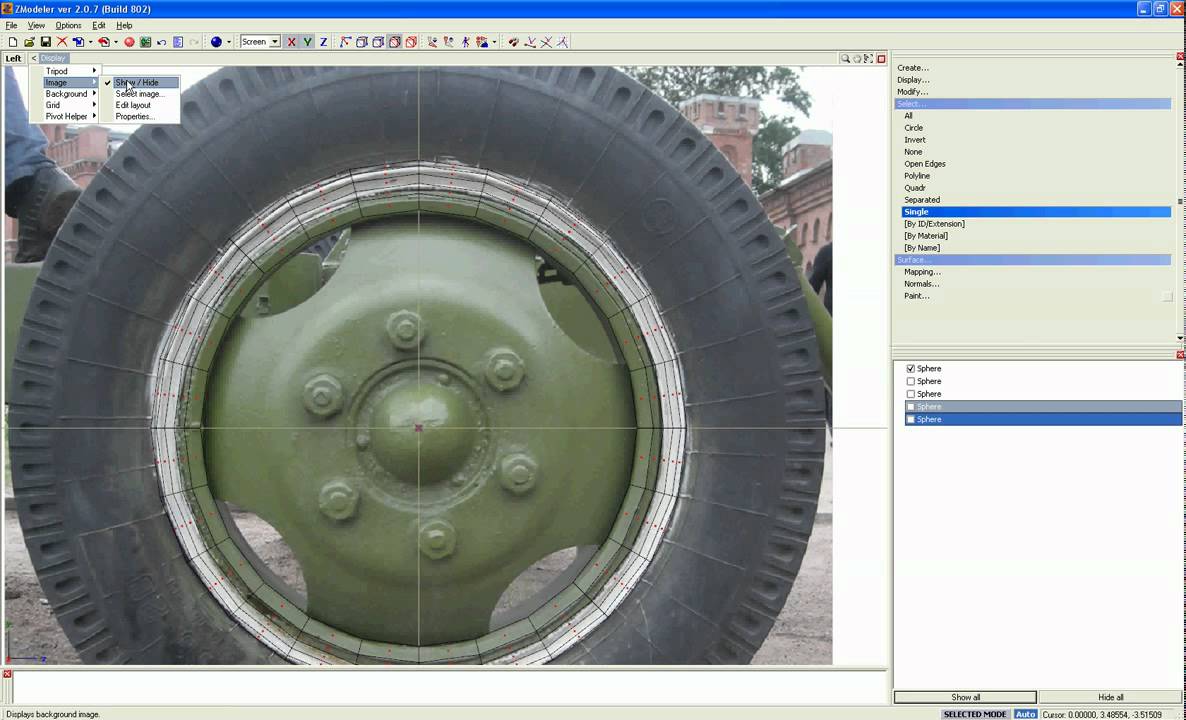Open the Normals... surface command

coord(921,284)
